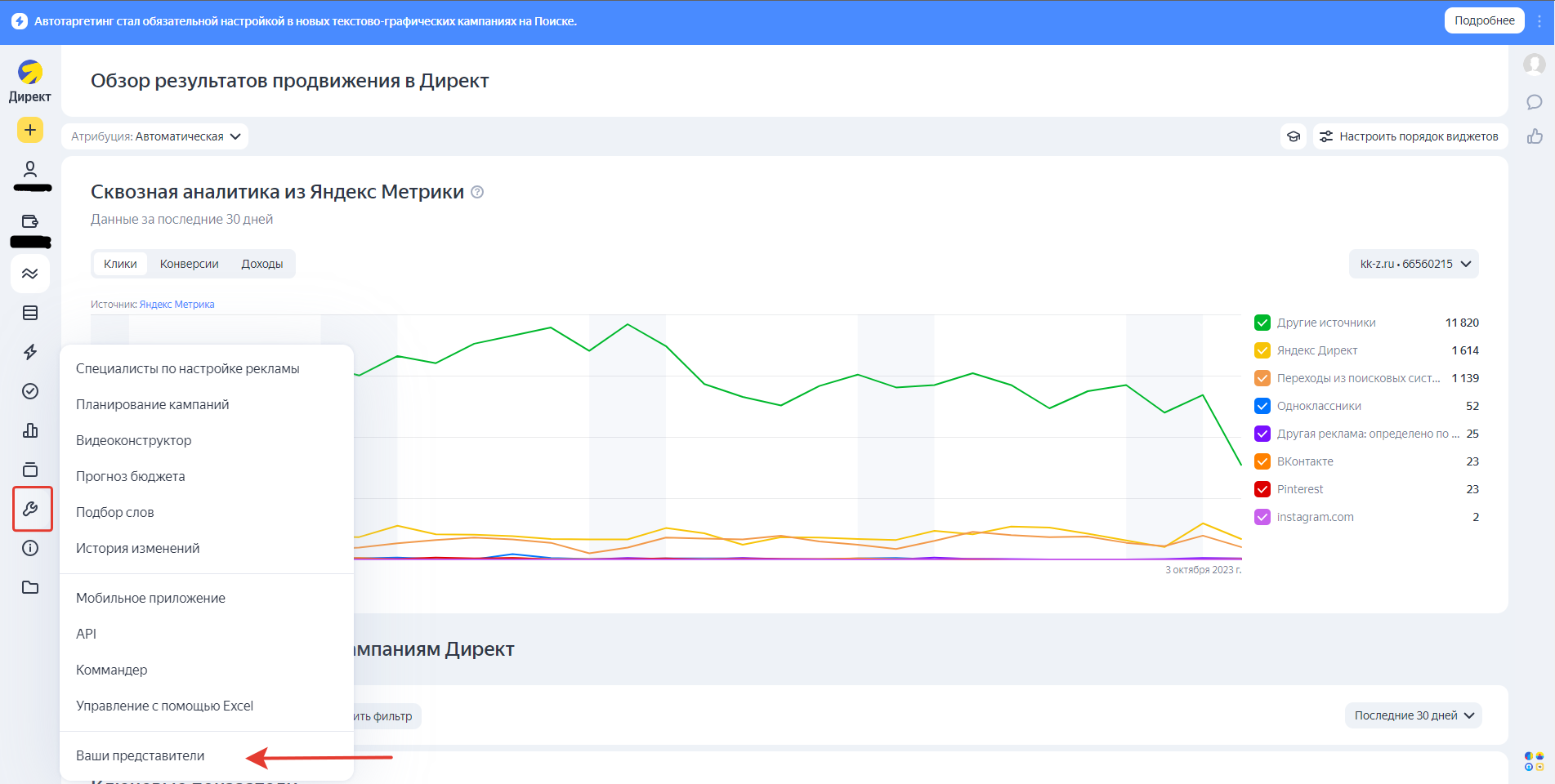
Task: Open the information circle icon in sidebar
Action: pos(30,548)
